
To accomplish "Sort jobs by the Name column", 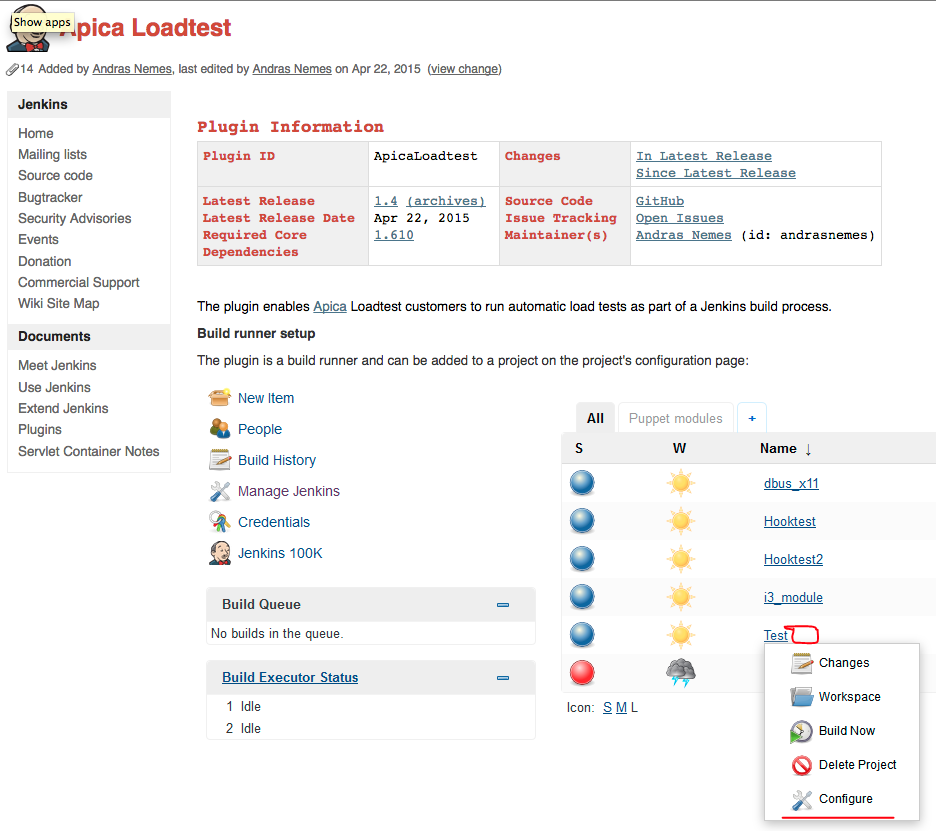I will point(785,448).
